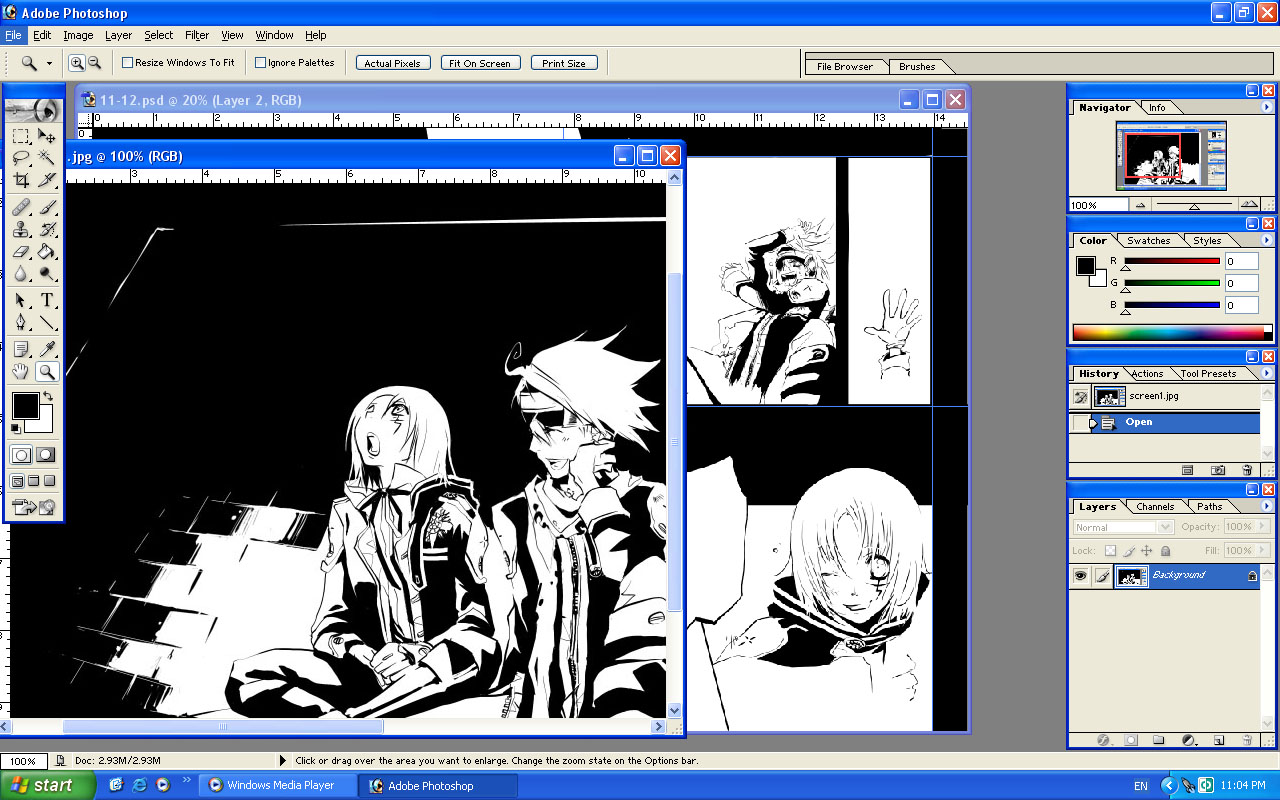Set history brush source at Open state
The height and width of the screenshot is (800, 1280).
click(x=1080, y=423)
